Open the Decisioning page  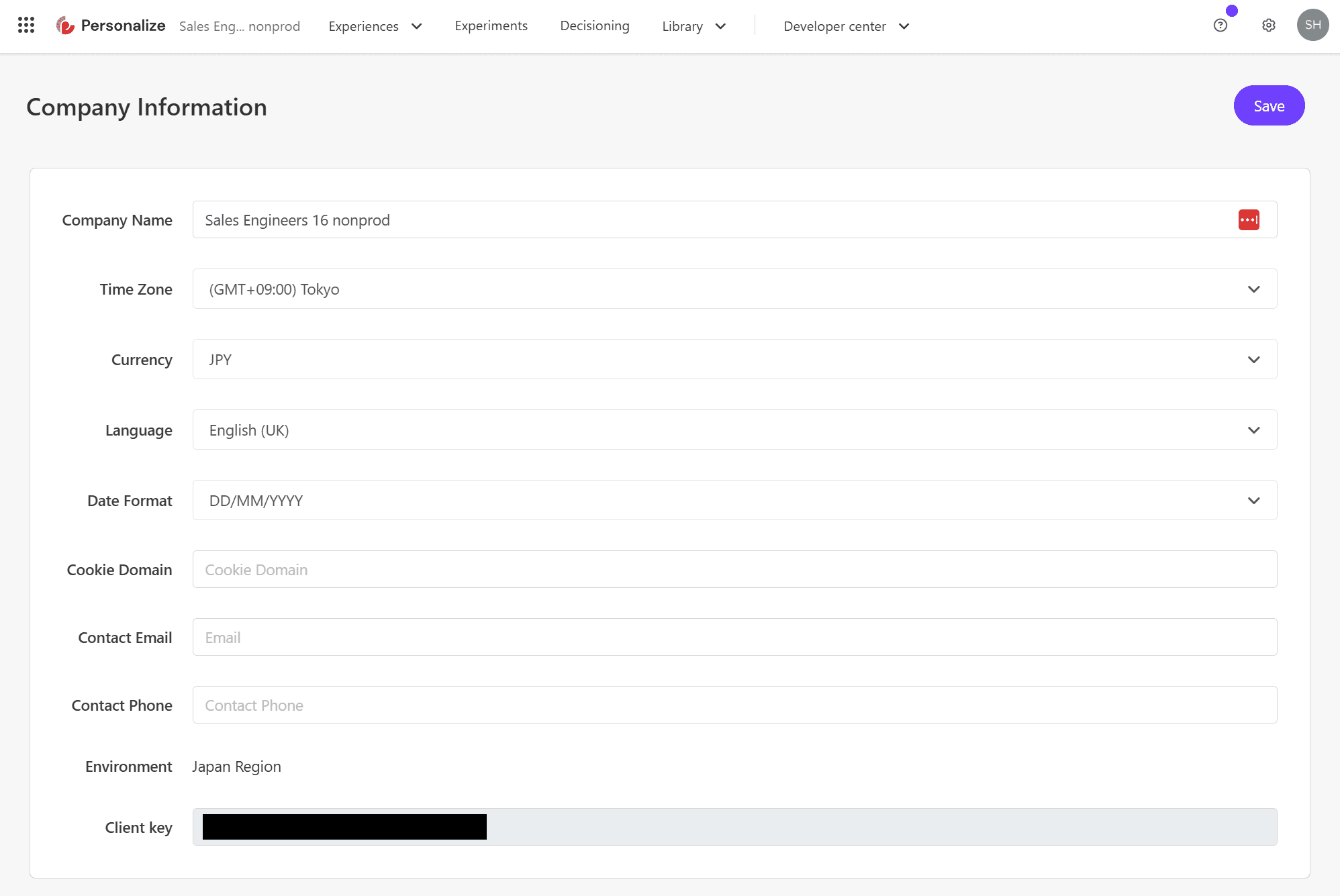coord(595,26)
